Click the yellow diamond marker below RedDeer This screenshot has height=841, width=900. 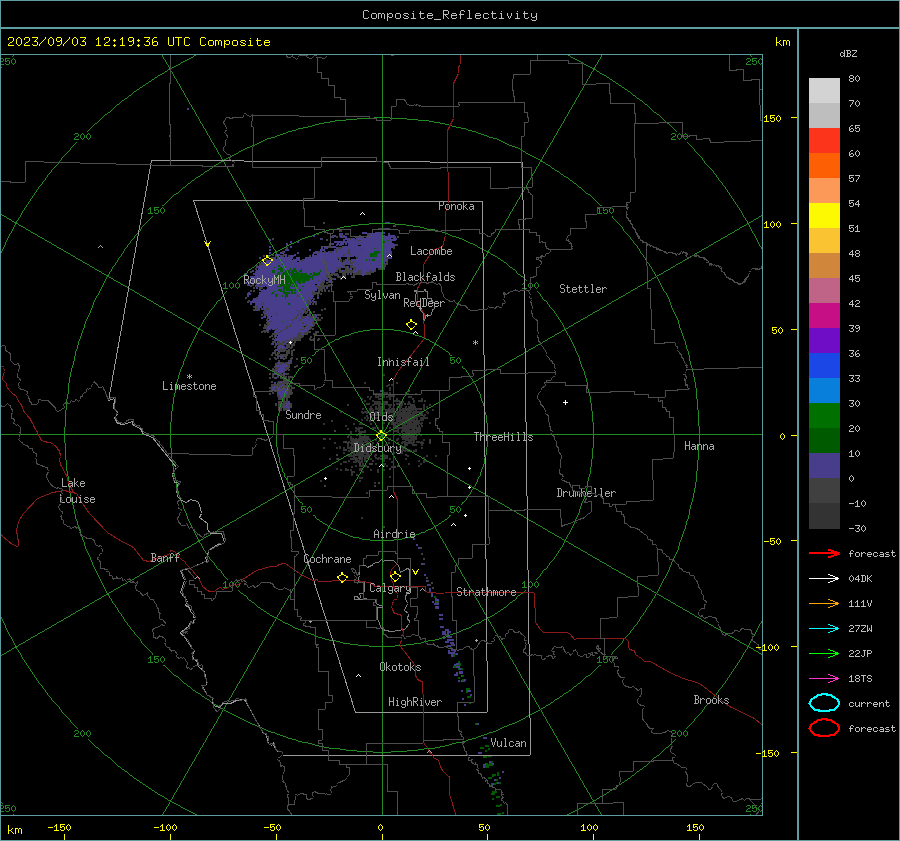412,325
